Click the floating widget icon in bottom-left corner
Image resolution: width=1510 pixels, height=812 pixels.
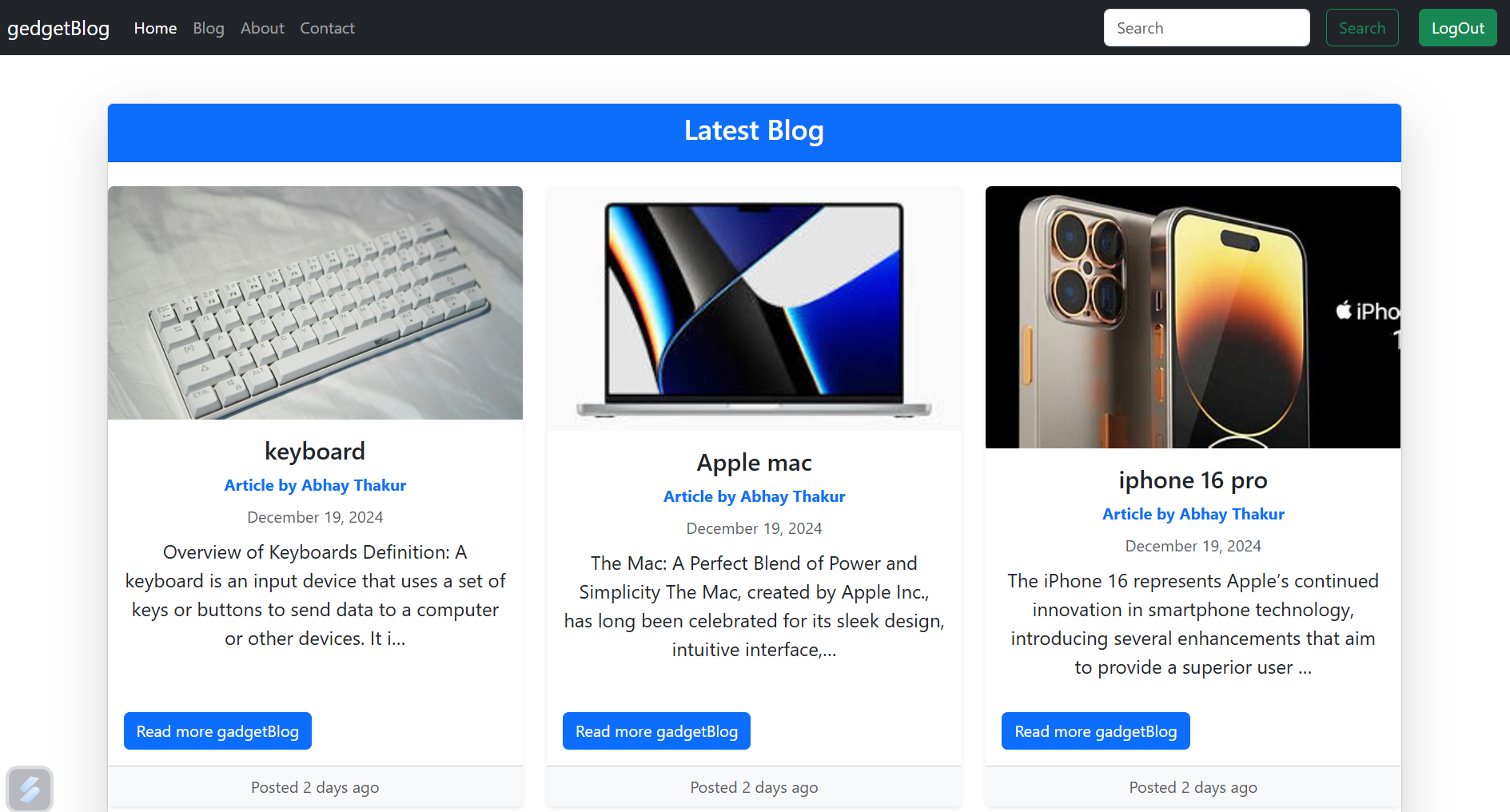click(x=30, y=789)
